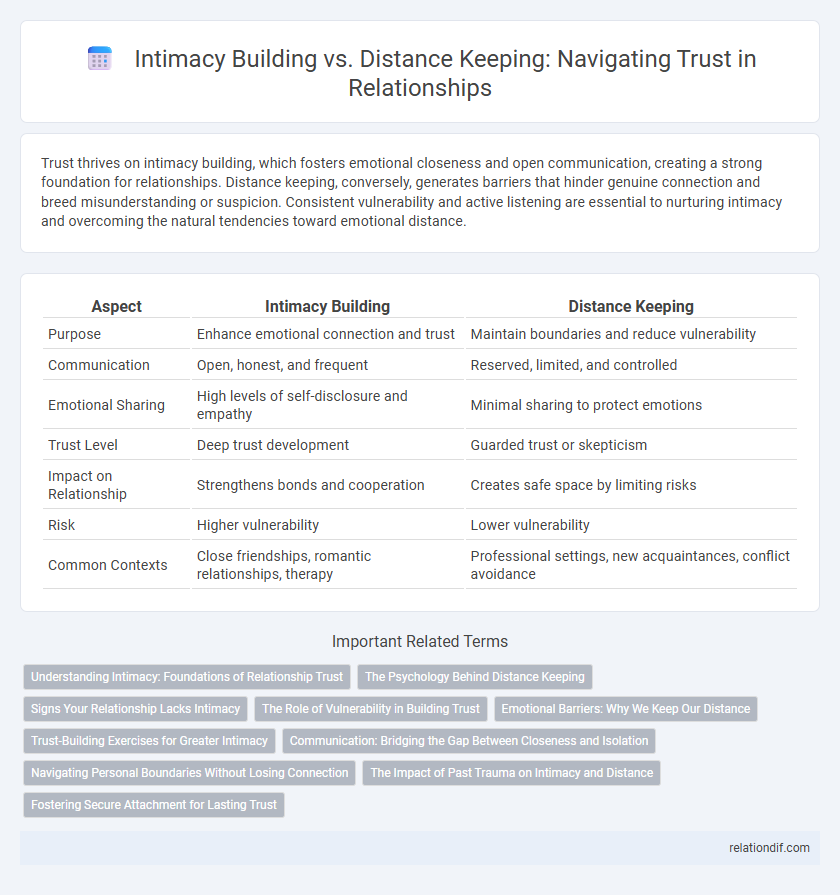Click the 'Distance Keeping' column header
This screenshot has width=840, height=895.
pos(631,307)
